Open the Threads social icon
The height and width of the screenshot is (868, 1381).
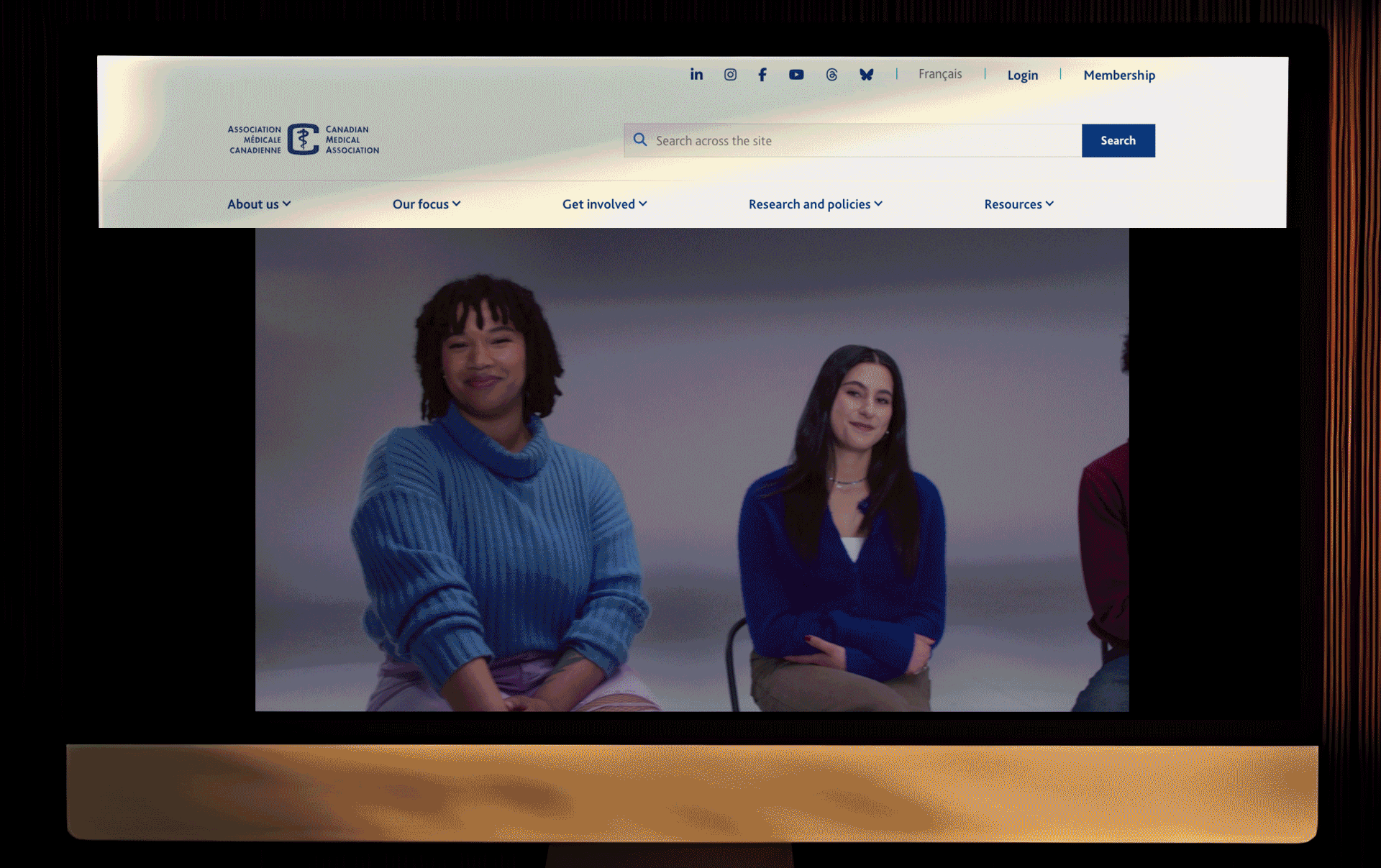(x=831, y=75)
